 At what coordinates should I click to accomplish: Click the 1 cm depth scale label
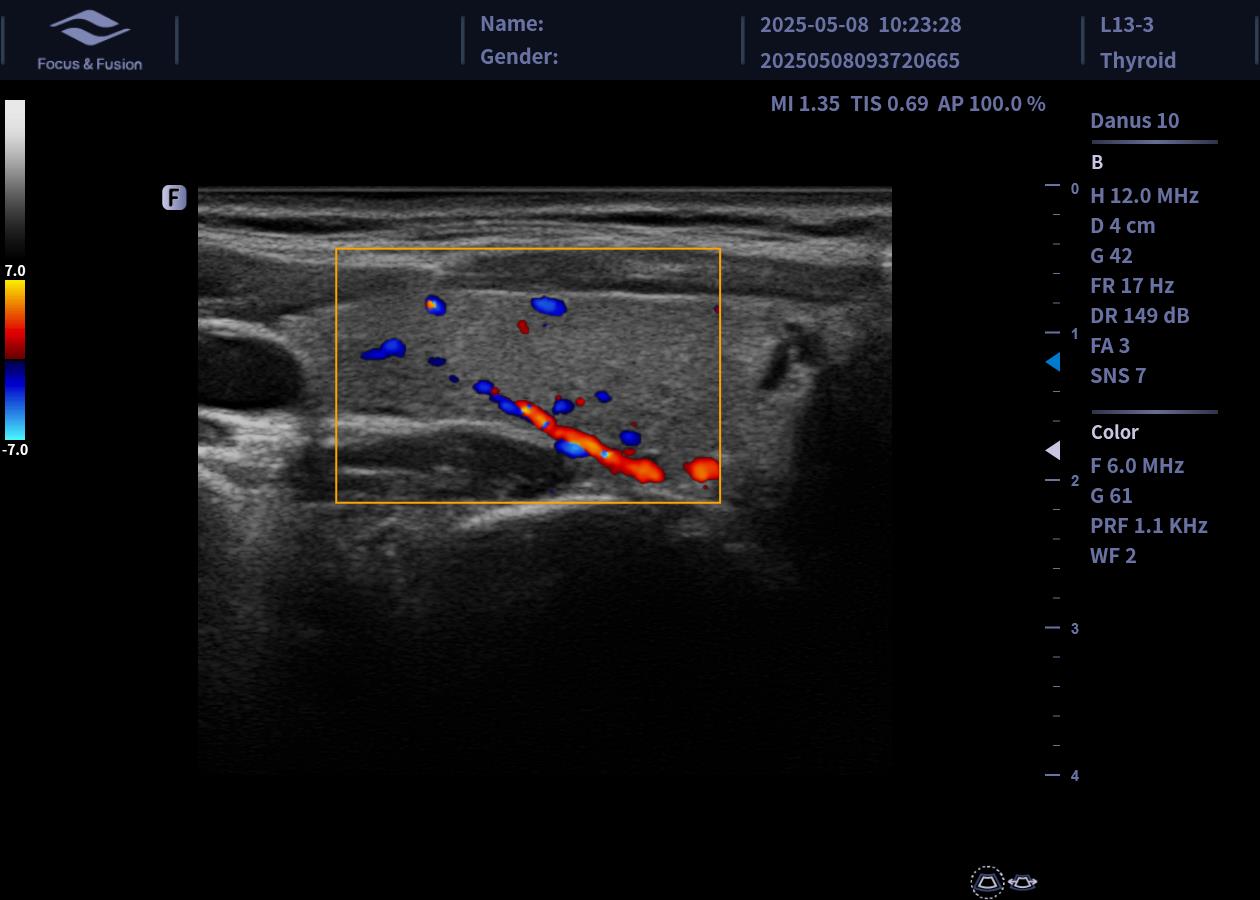(x=1075, y=334)
